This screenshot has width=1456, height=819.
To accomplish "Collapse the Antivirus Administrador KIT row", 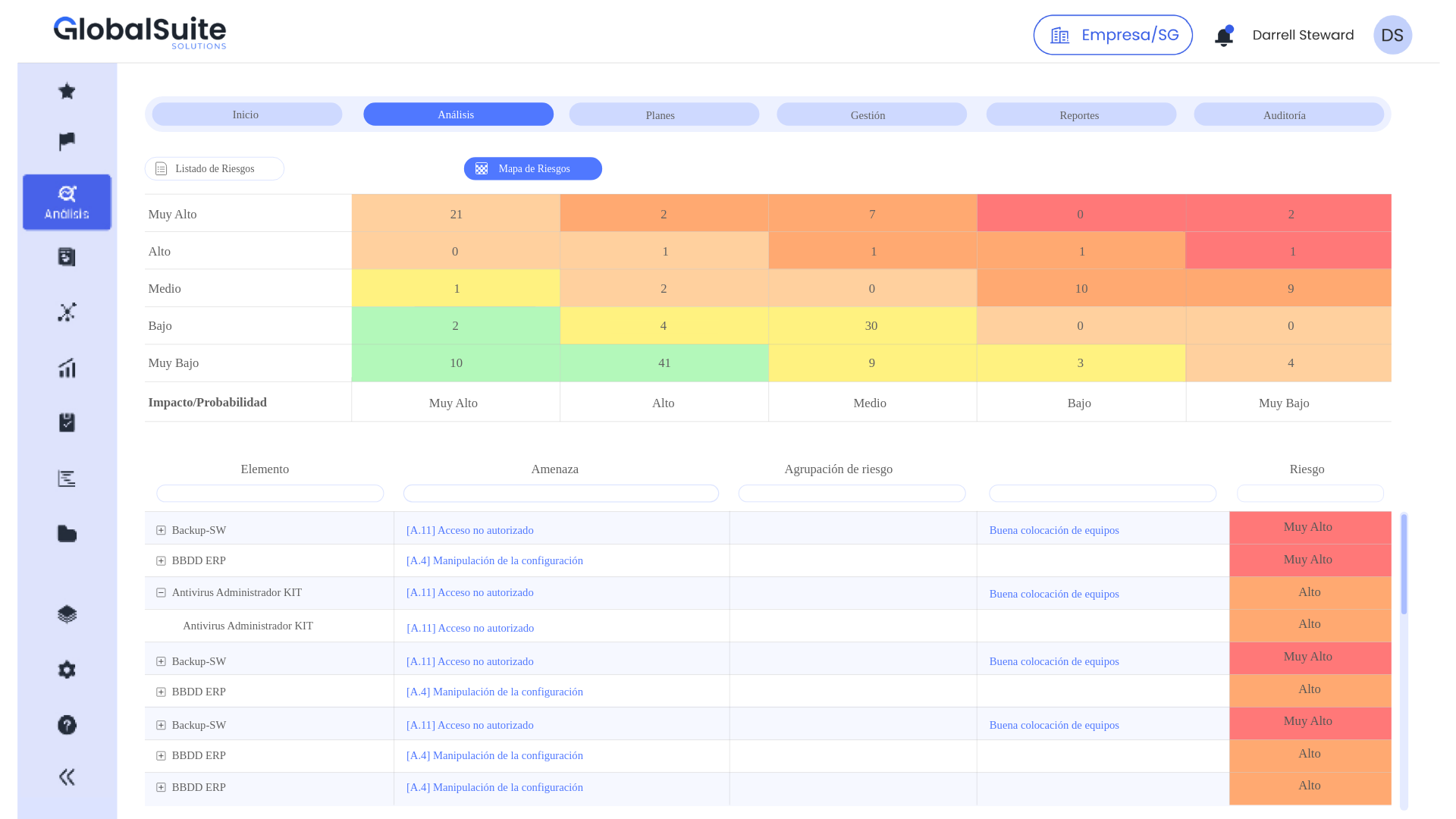I will (160, 592).
